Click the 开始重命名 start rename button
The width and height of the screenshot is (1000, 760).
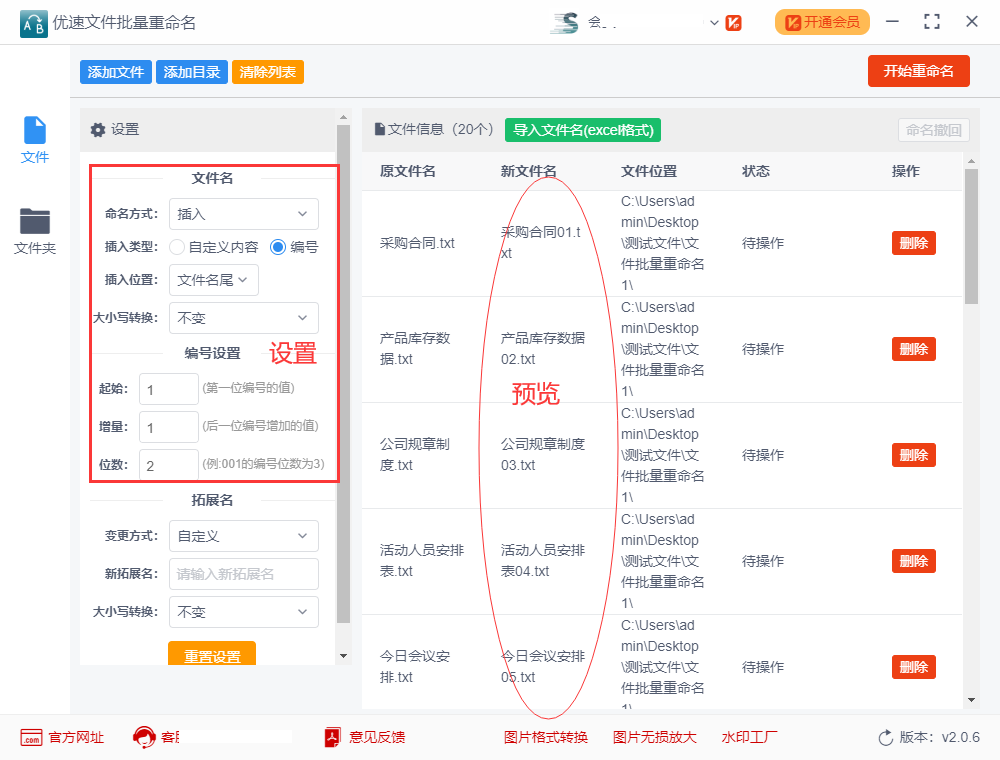[918, 71]
